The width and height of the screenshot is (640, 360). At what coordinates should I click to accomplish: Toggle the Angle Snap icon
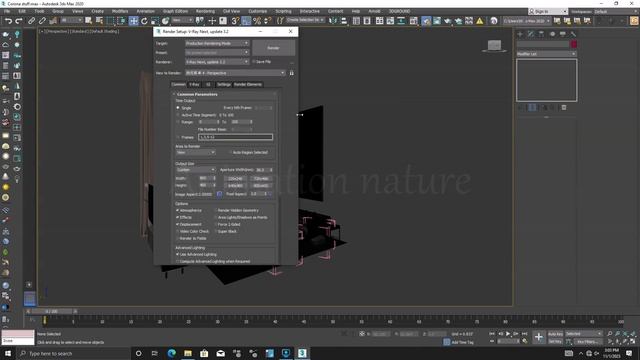246,21
